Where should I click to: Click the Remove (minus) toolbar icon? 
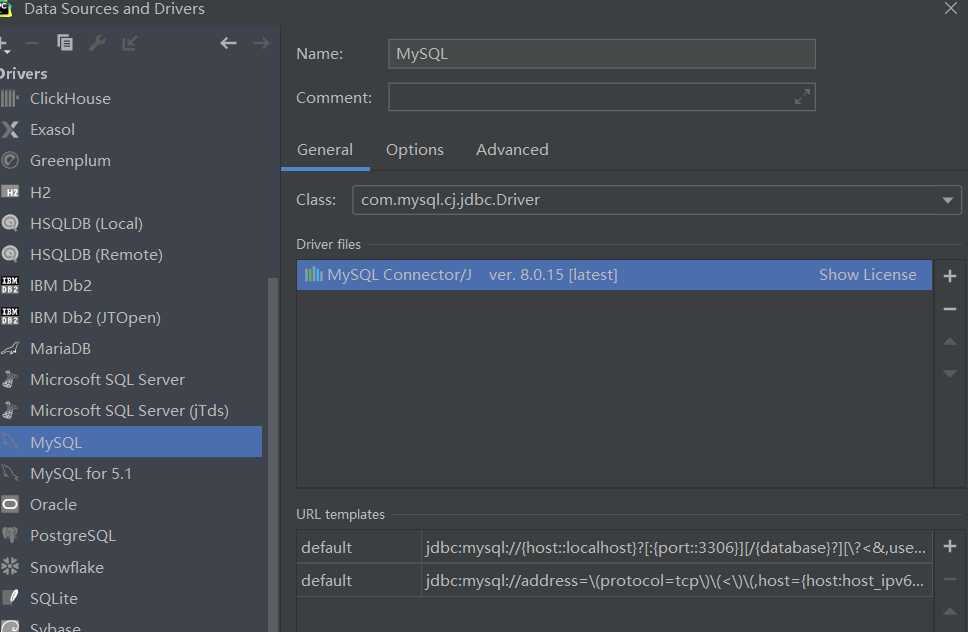(32, 43)
